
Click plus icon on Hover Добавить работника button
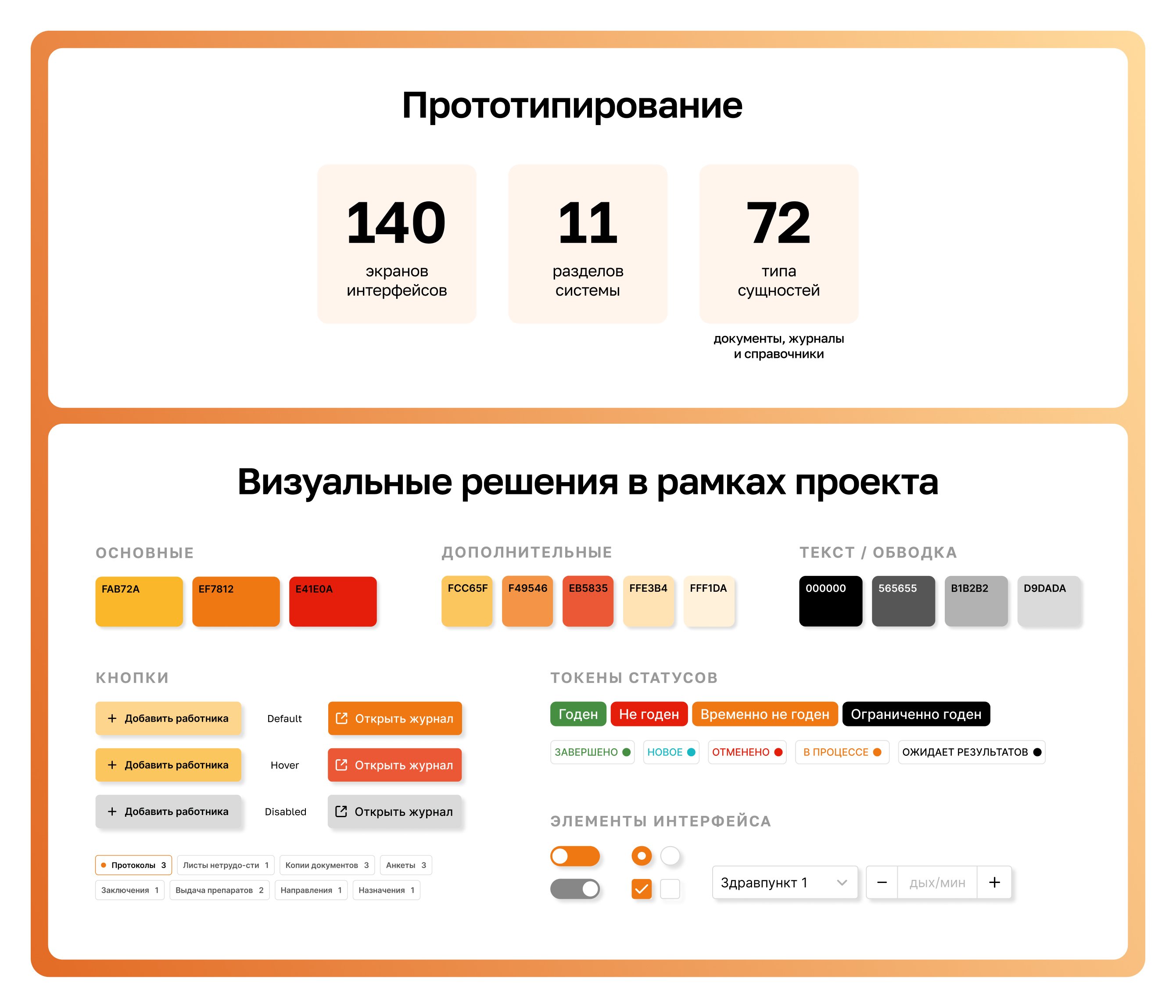click(112, 765)
